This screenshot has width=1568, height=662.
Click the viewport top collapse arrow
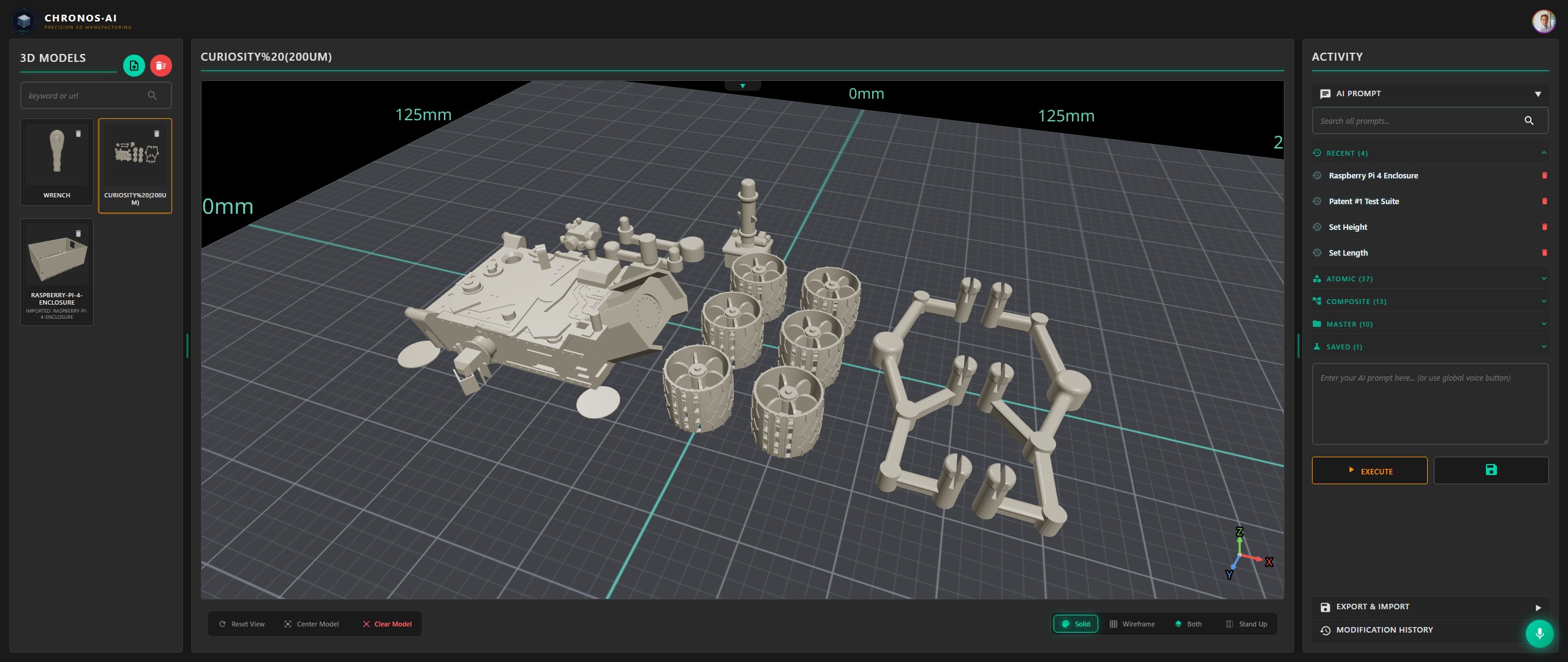click(x=742, y=86)
